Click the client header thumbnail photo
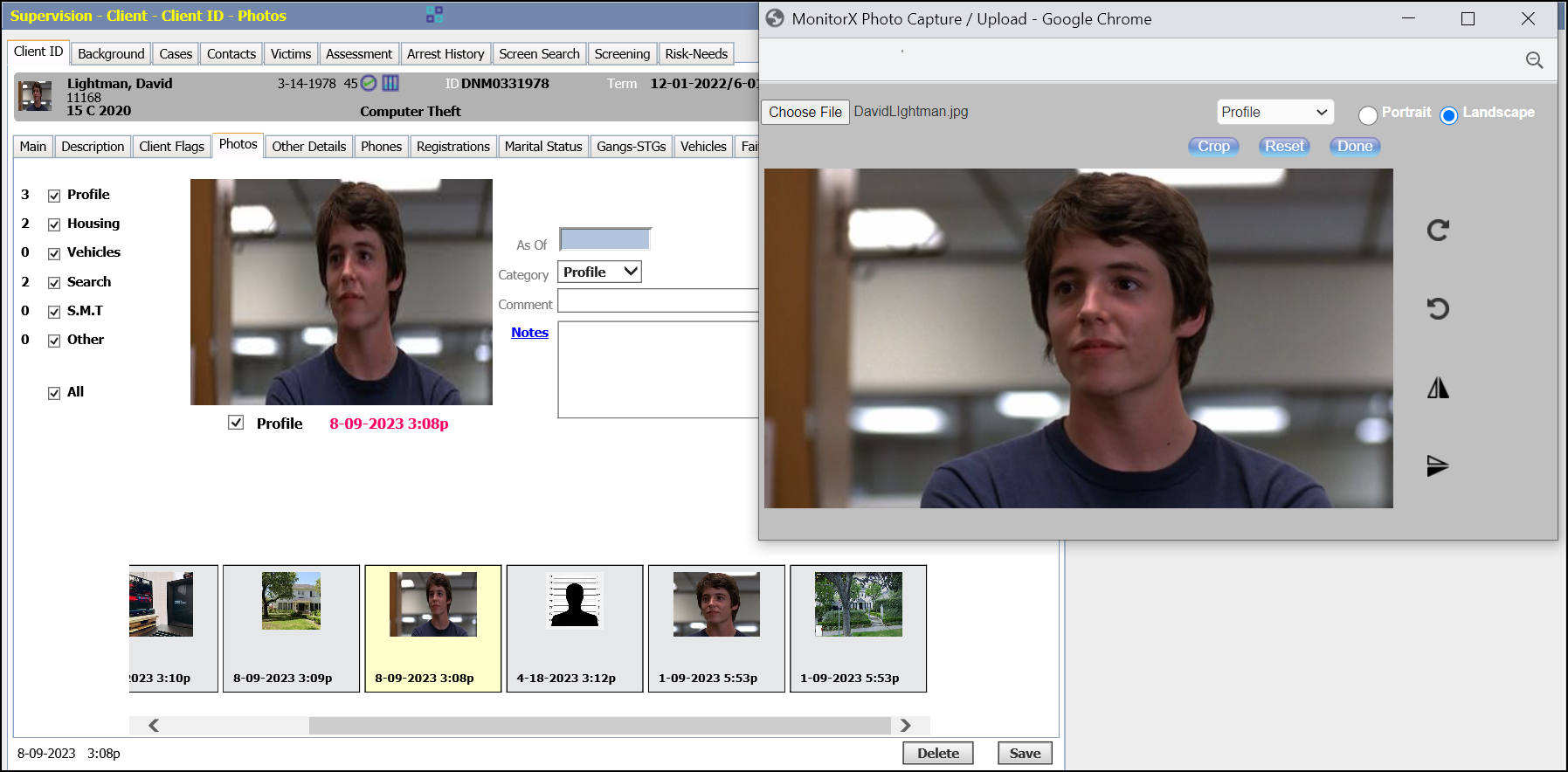The height and width of the screenshot is (772, 1568). point(36,96)
